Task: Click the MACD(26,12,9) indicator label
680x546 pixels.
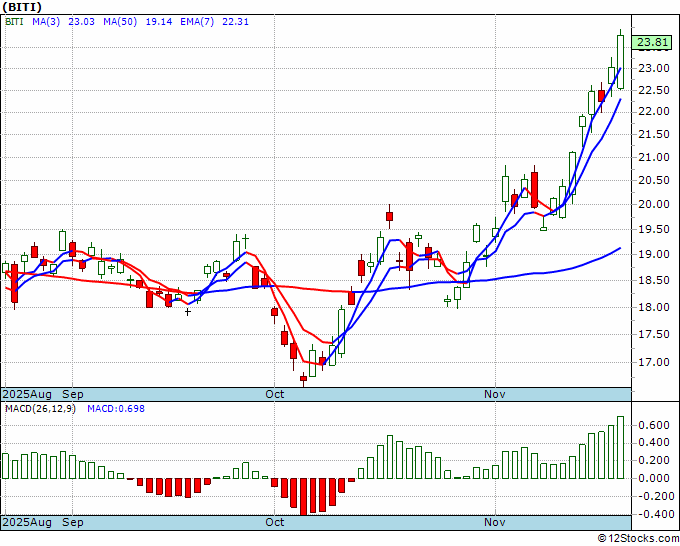Action: point(40,409)
